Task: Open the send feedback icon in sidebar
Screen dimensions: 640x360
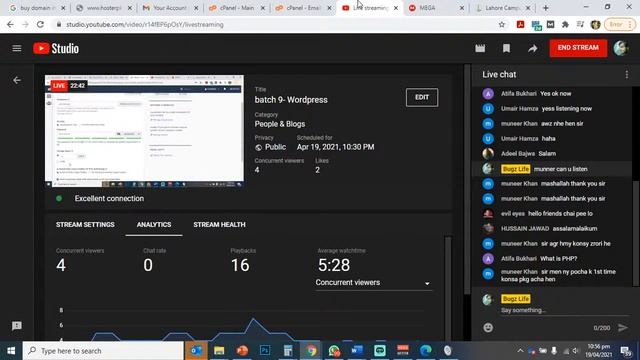Action: [17, 326]
